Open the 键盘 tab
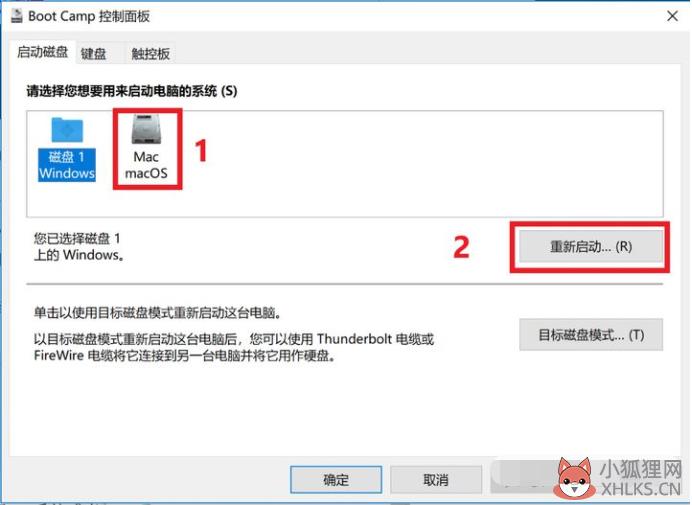This screenshot has width=692, height=505. tap(94, 54)
